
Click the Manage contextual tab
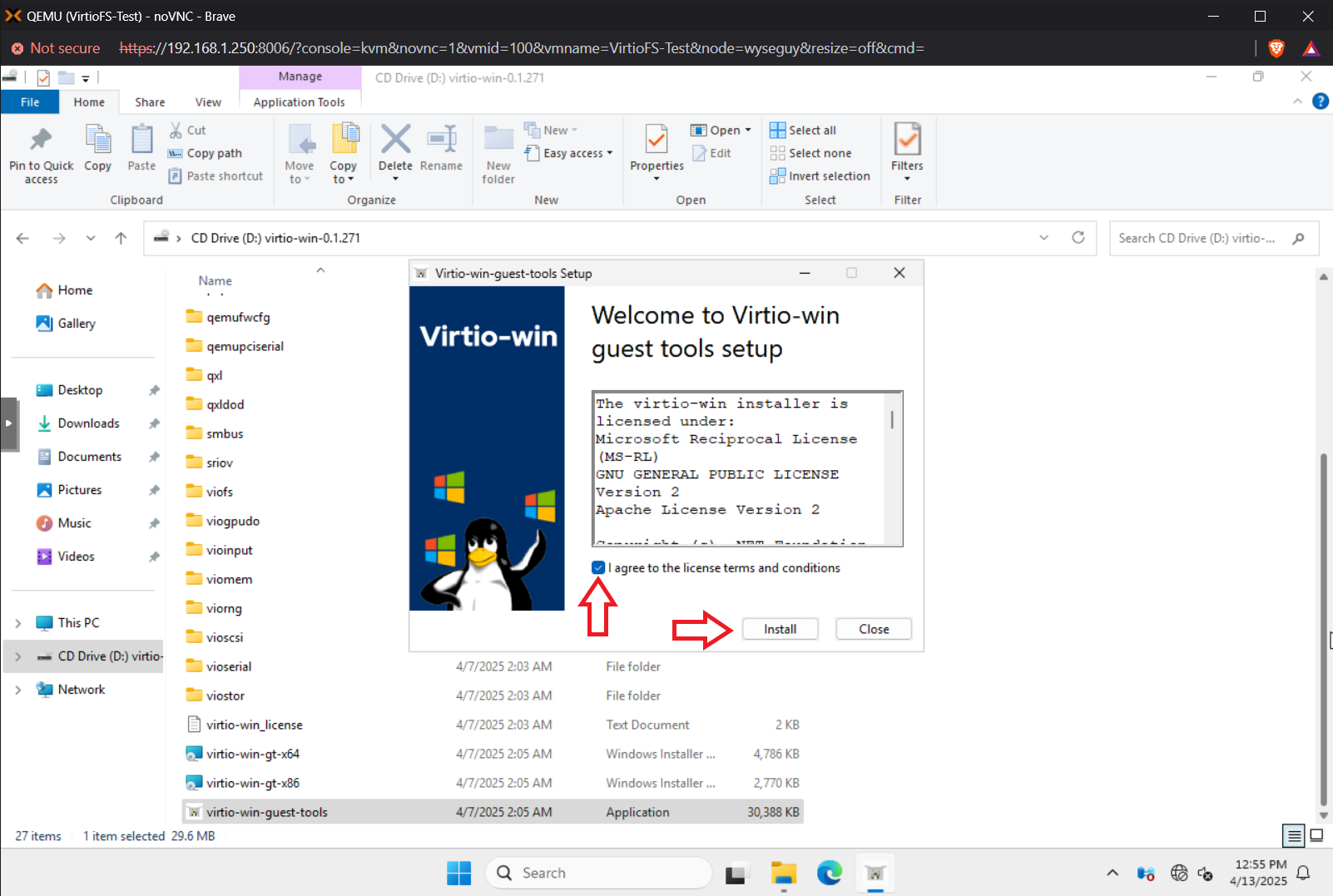tap(300, 77)
